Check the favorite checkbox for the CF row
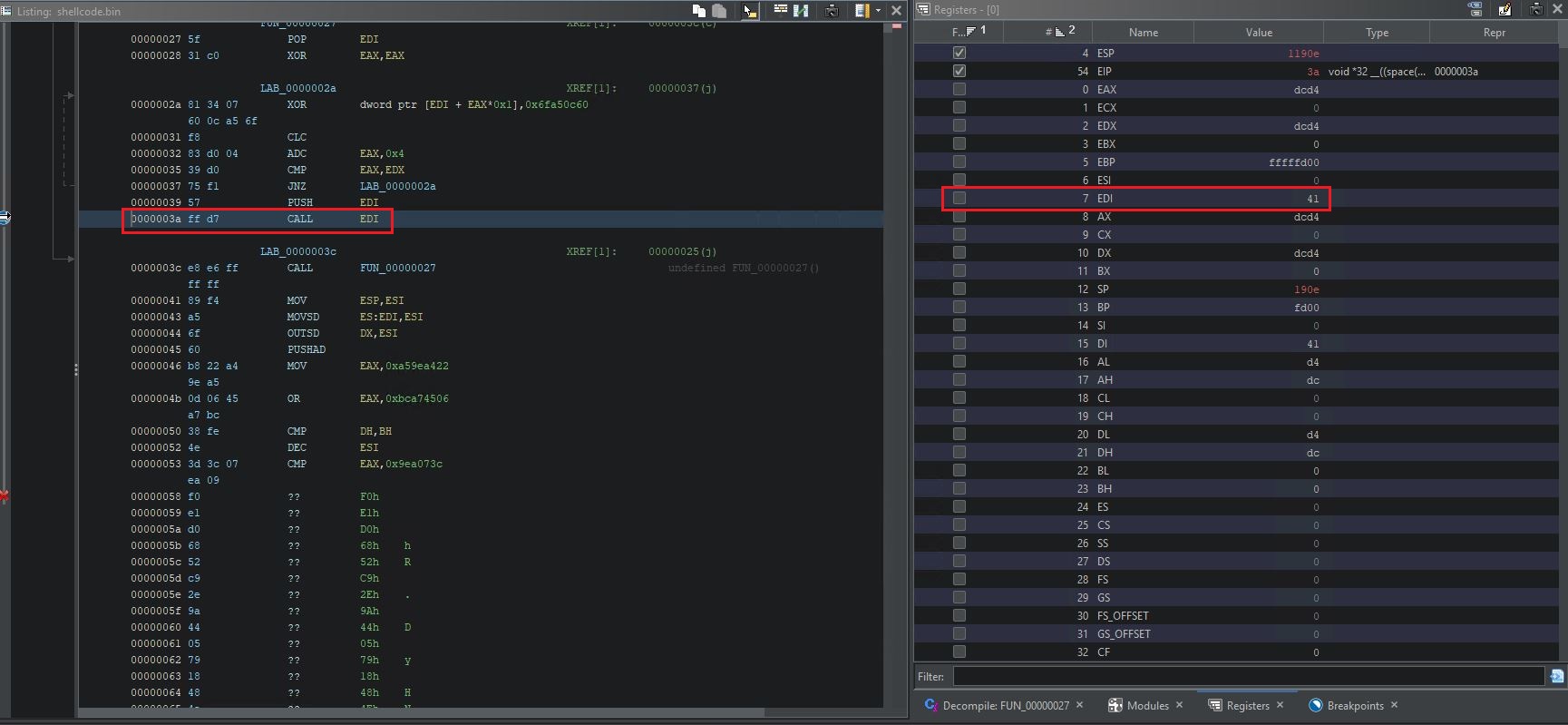This screenshot has width=1568, height=725. (959, 652)
